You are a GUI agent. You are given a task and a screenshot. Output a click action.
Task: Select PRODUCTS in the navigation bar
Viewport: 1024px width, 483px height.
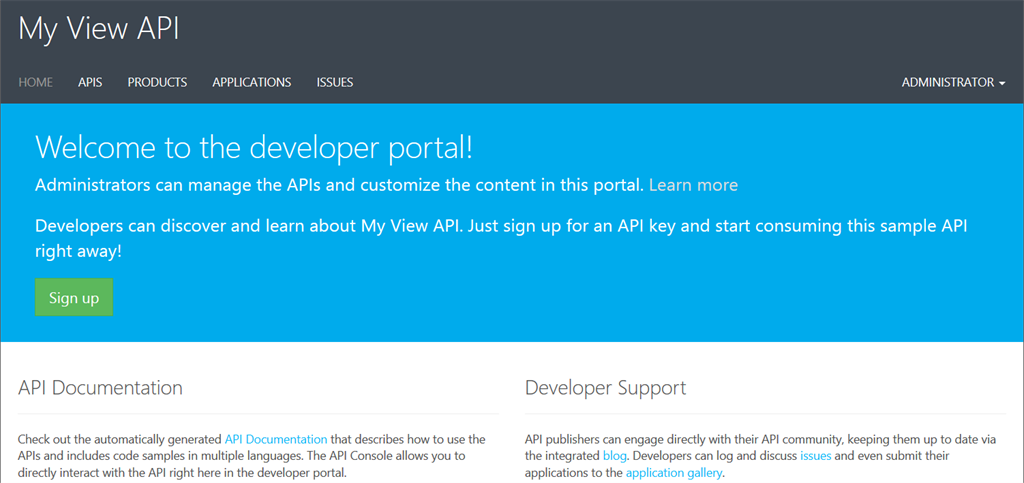[x=157, y=82]
